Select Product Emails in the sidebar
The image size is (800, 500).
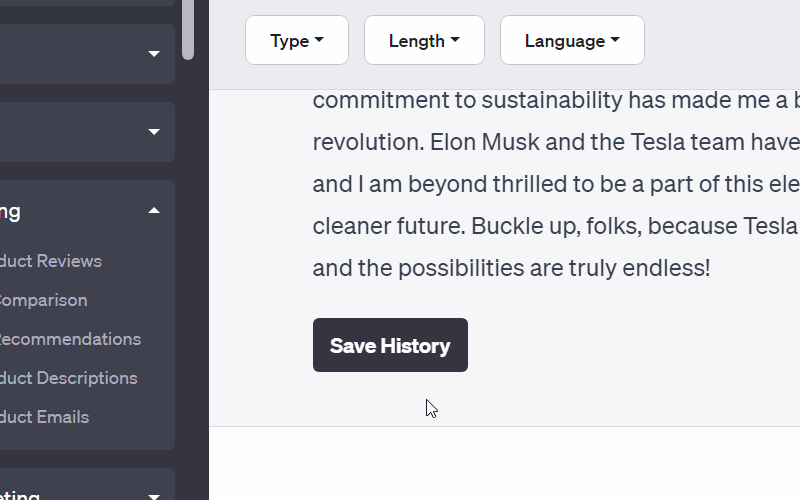pyautogui.click(x=44, y=417)
